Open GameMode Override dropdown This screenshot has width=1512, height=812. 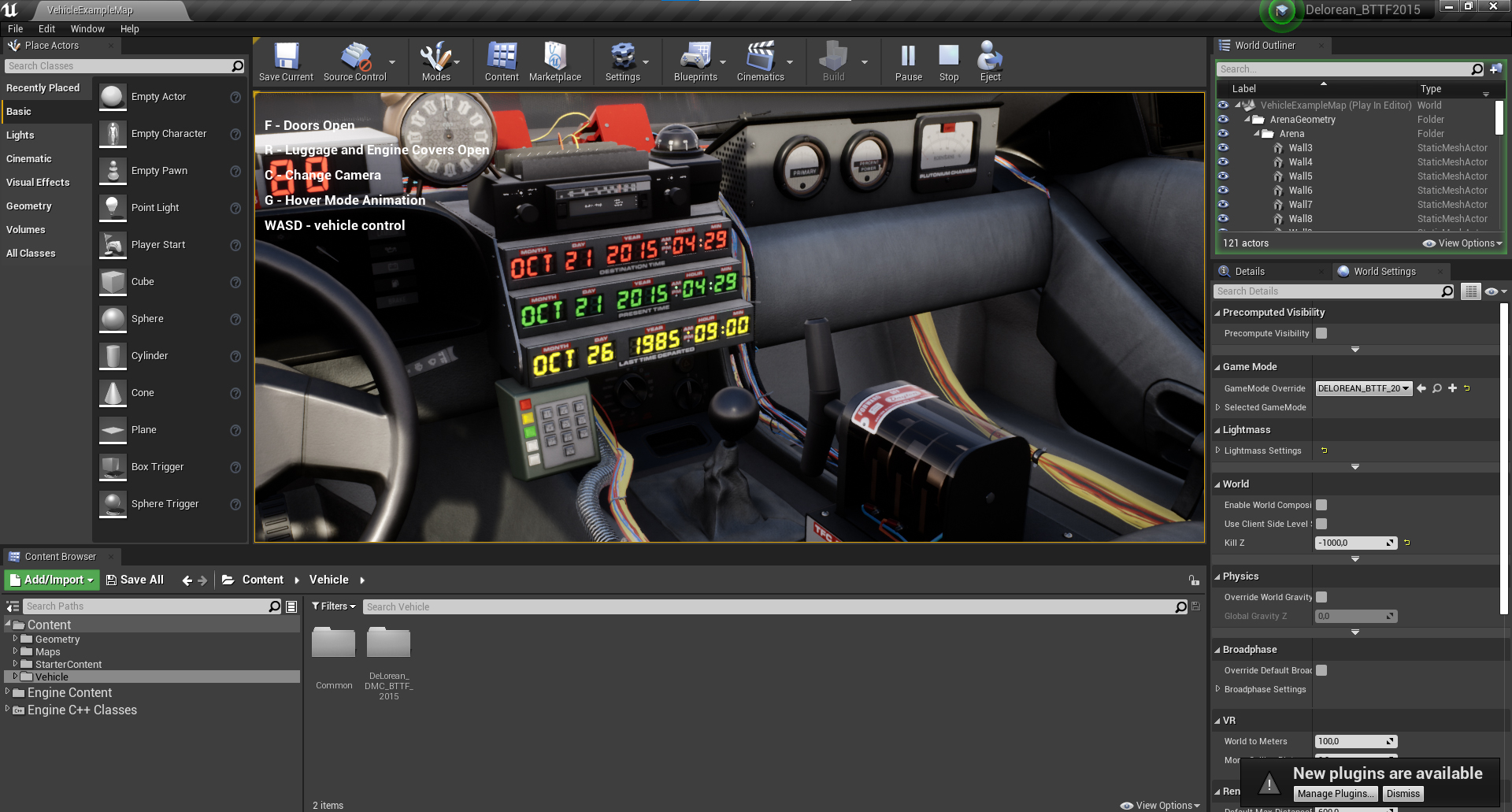click(x=1364, y=388)
